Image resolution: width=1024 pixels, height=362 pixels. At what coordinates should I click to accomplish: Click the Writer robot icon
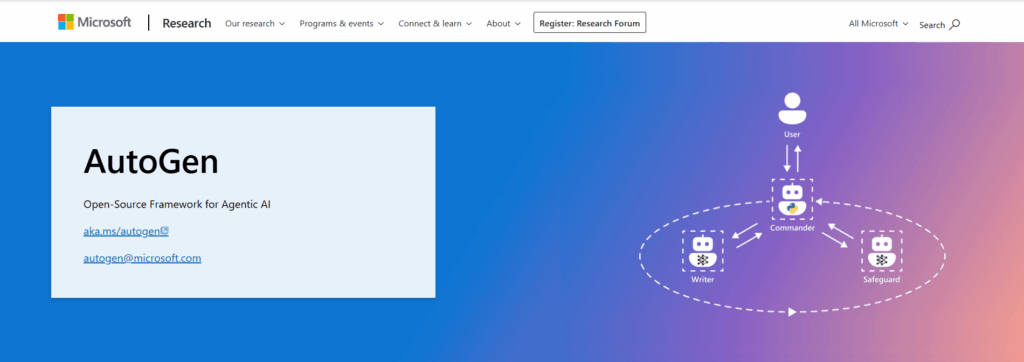[702, 251]
